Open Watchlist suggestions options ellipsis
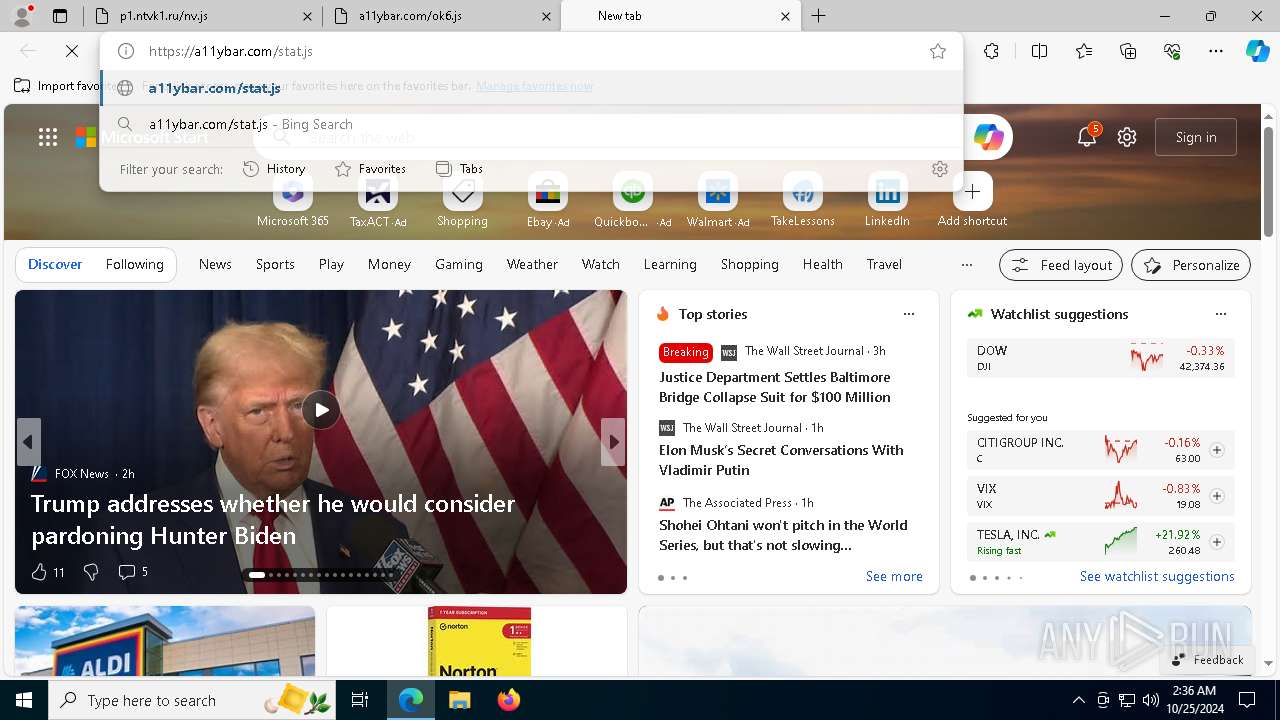The width and height of the screenshot is (1280, 720). [1221, 314]
